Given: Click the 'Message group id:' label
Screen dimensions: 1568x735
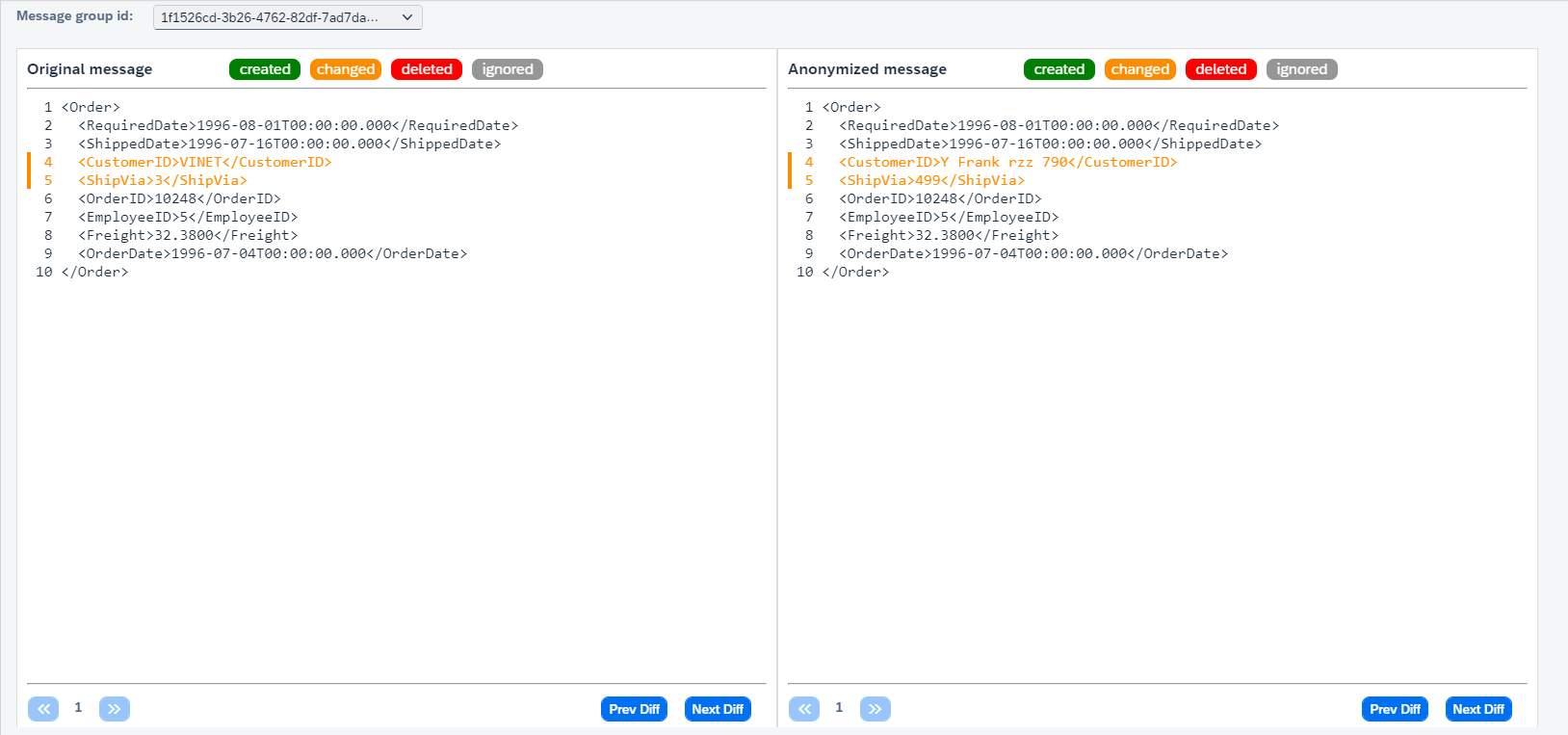Looking at the screenshot, I should [x=75, y=16].
